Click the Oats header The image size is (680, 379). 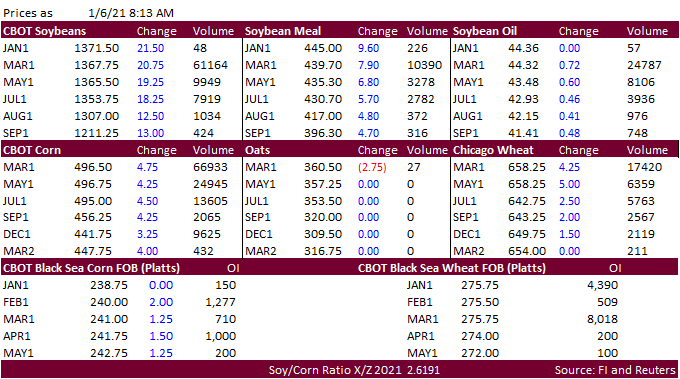pyautogui.click(x=257, y=150)
